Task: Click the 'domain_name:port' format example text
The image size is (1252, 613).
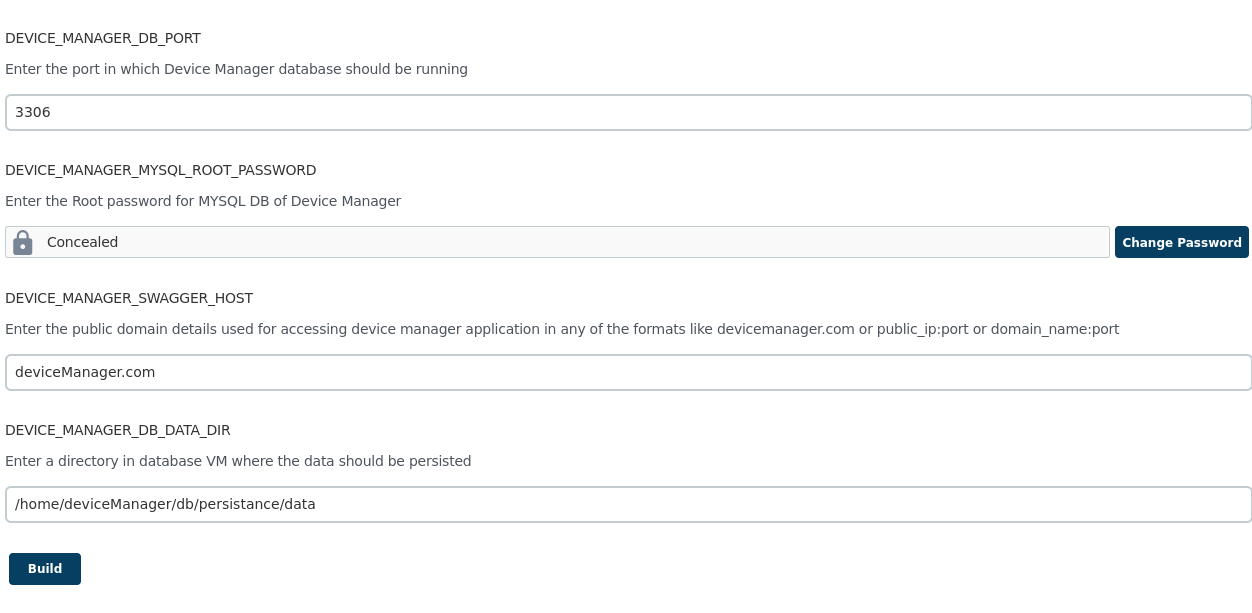Action: [x=1054, y=329]
